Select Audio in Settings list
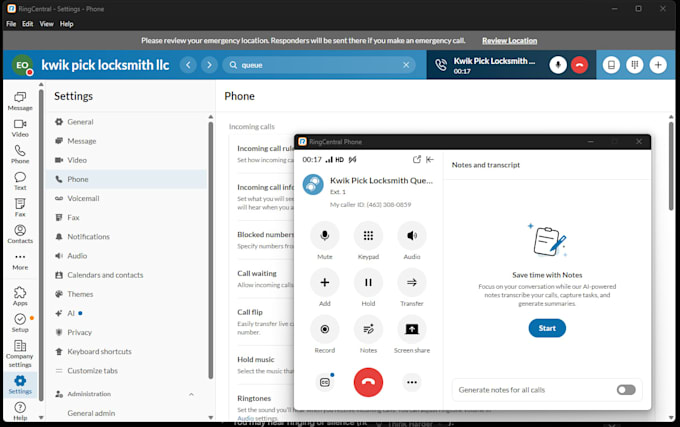This screenshot has height=427, width=680. pos(126,256)
